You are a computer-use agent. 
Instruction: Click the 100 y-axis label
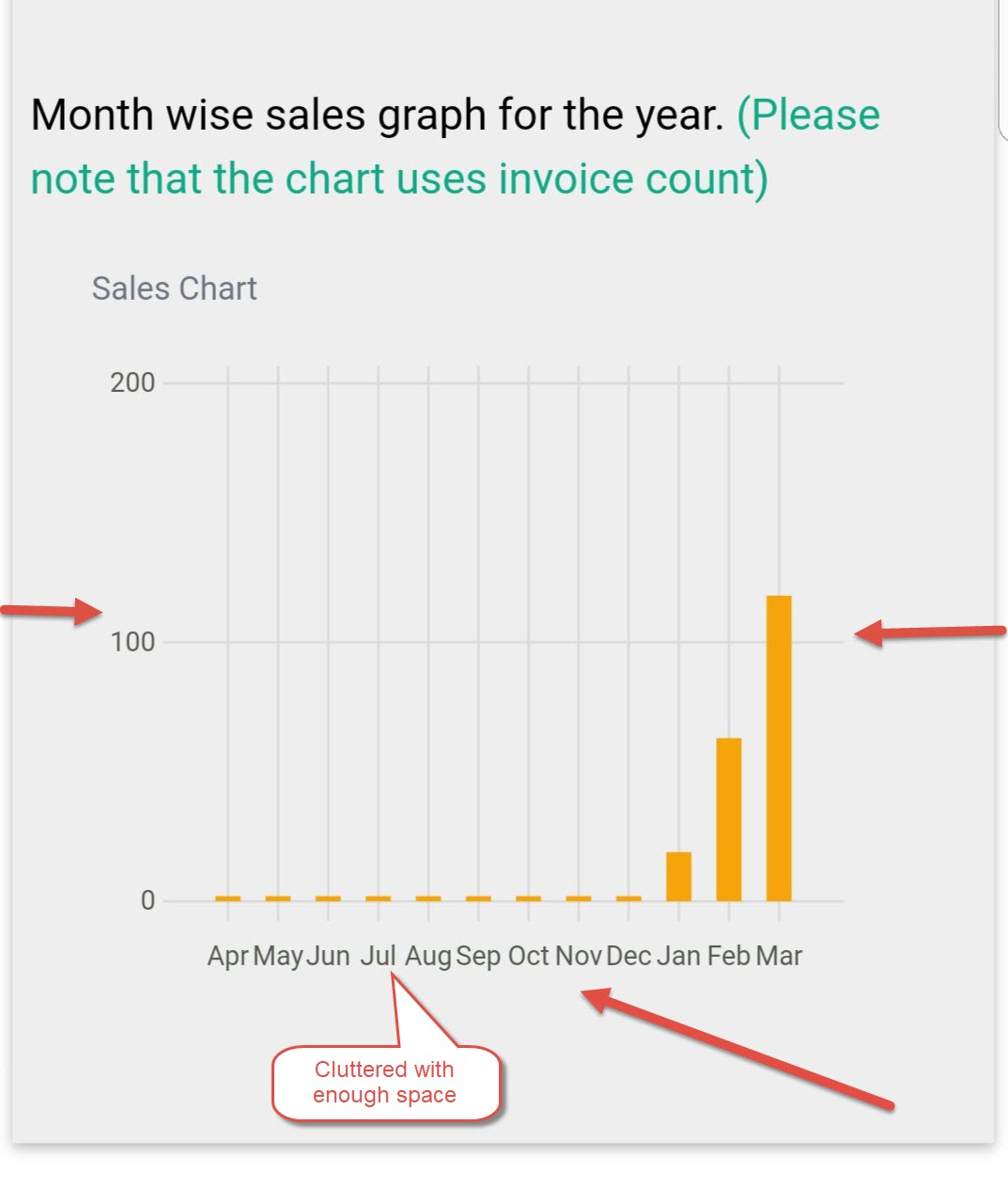(132, 642)
